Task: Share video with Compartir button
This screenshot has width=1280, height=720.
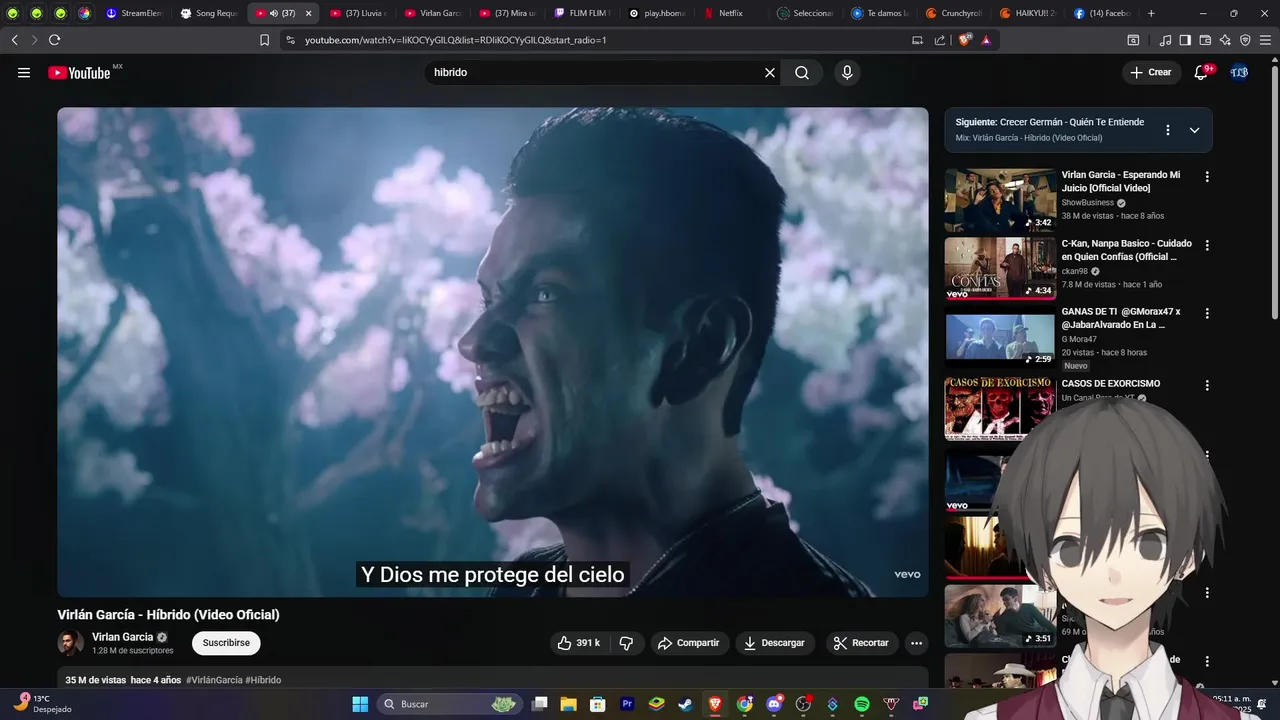Action: point(688,643)
